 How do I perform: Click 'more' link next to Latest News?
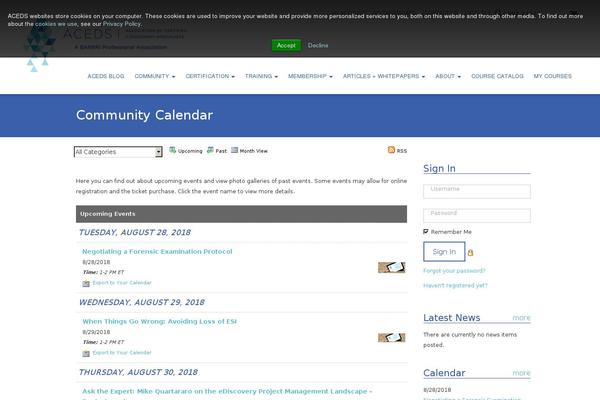[x=522, y=318]
